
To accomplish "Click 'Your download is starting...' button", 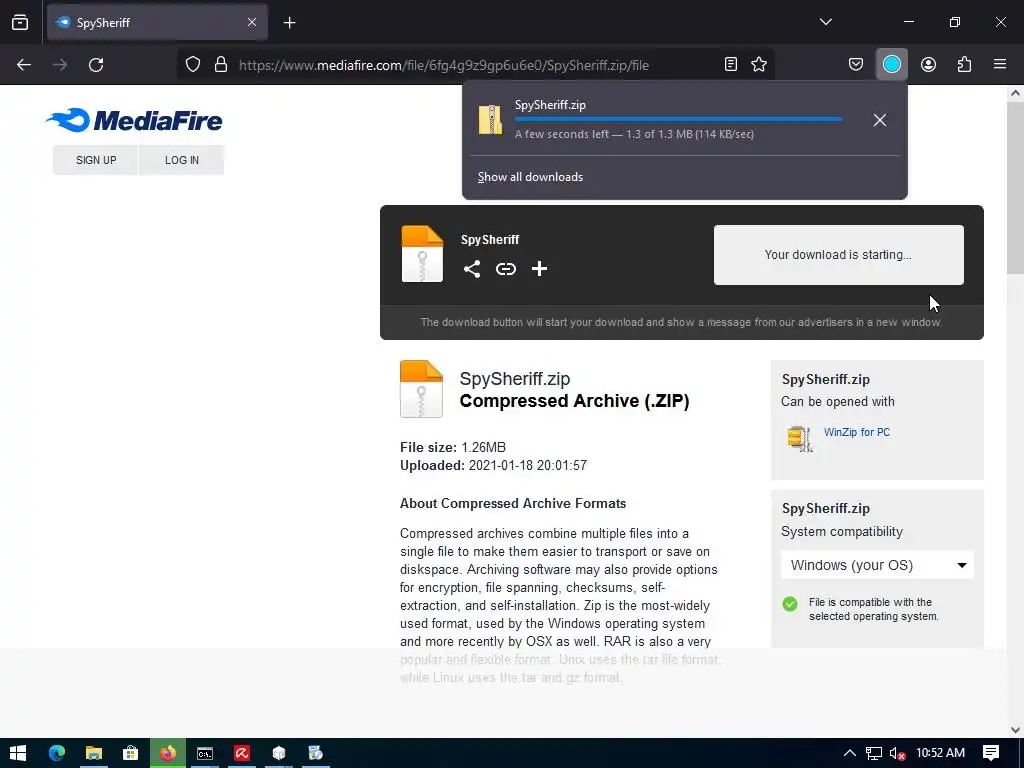I will [839, 255].
